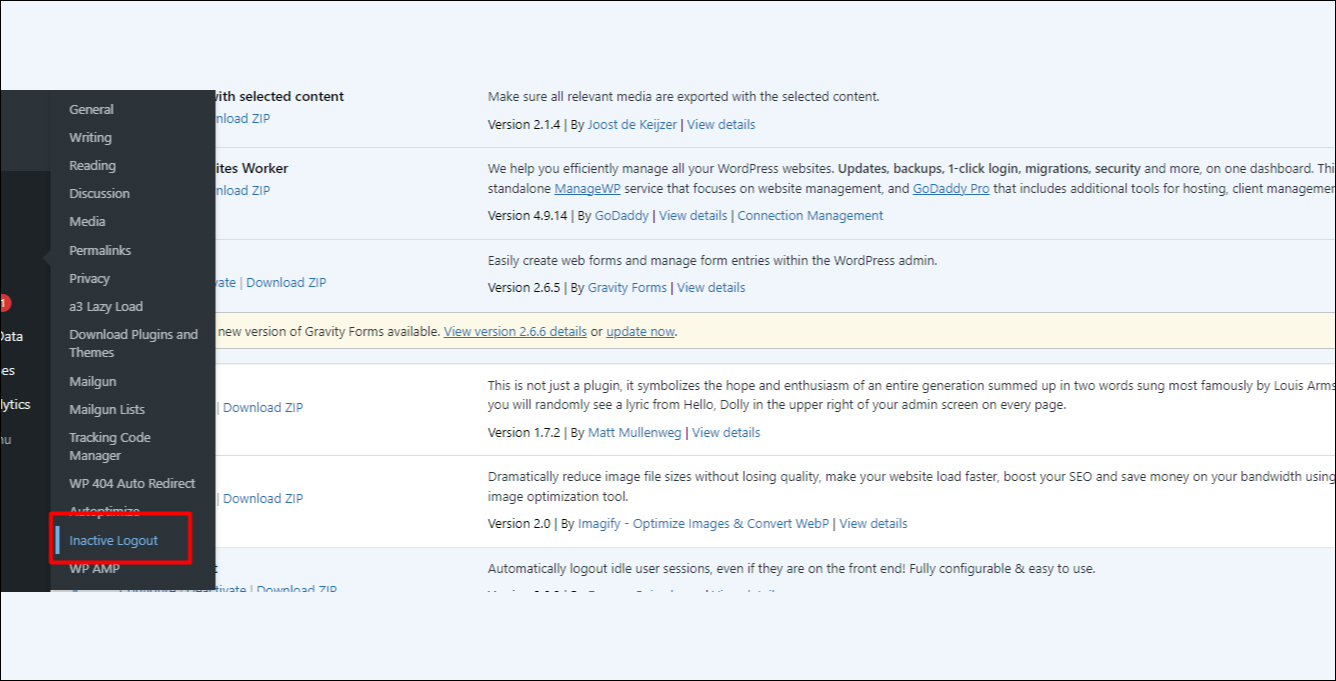Click the 'Version 1.7.2' text

[524, 432]
